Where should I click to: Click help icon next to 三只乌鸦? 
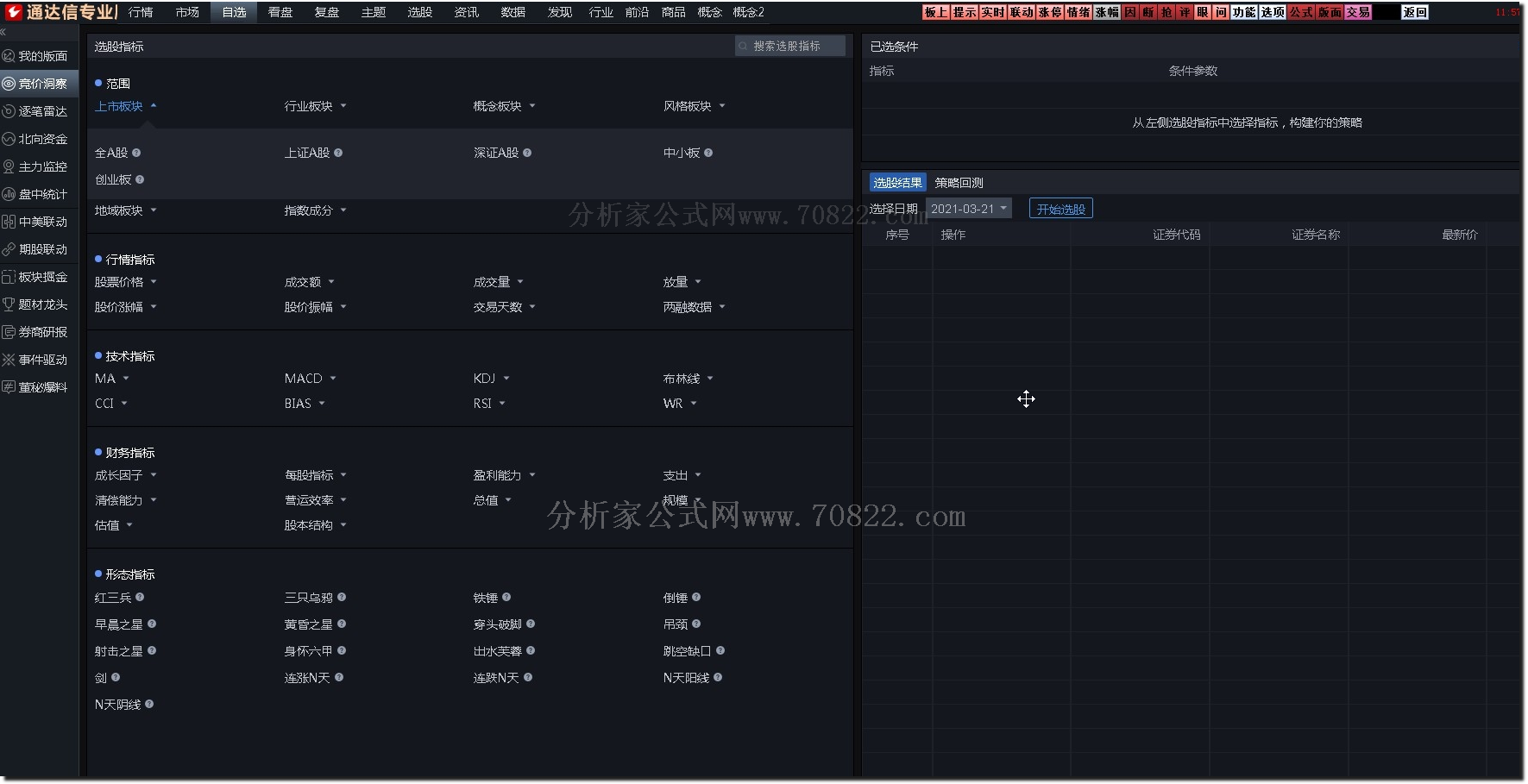(x=342, y=597)
